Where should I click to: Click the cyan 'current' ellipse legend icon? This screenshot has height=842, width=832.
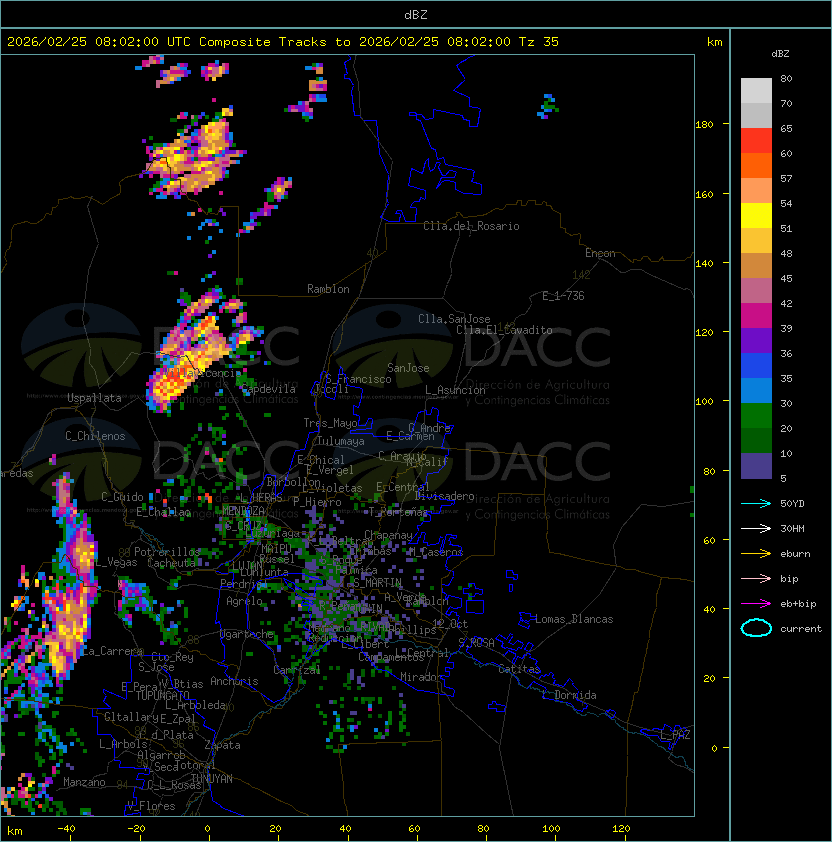click(x=756, y=628)
